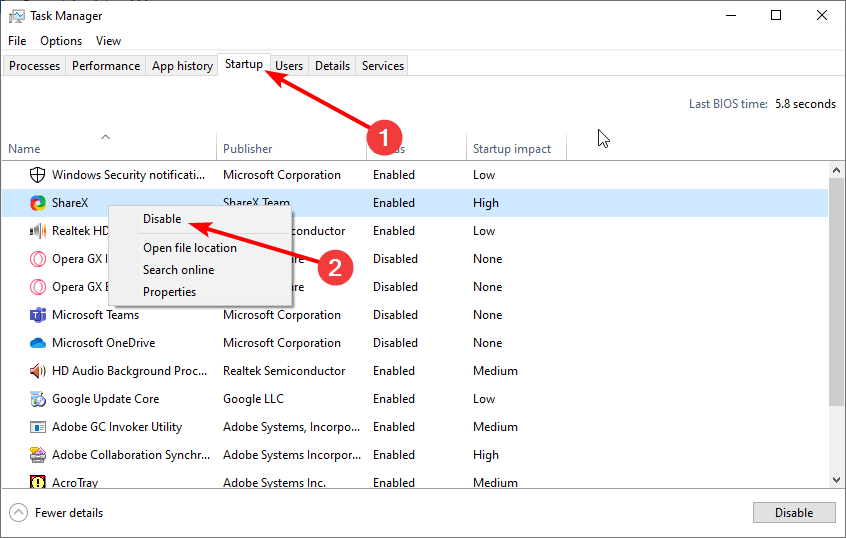Choose Properties in the context menu
Viewport: 846px width, 538px height.
tap(169, 292)
